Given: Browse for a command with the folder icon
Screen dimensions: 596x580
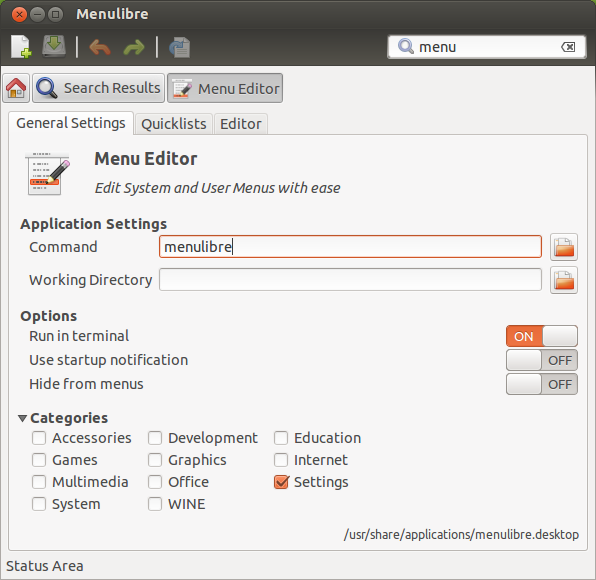Looking at the screenshot, I should coord(564,247).
